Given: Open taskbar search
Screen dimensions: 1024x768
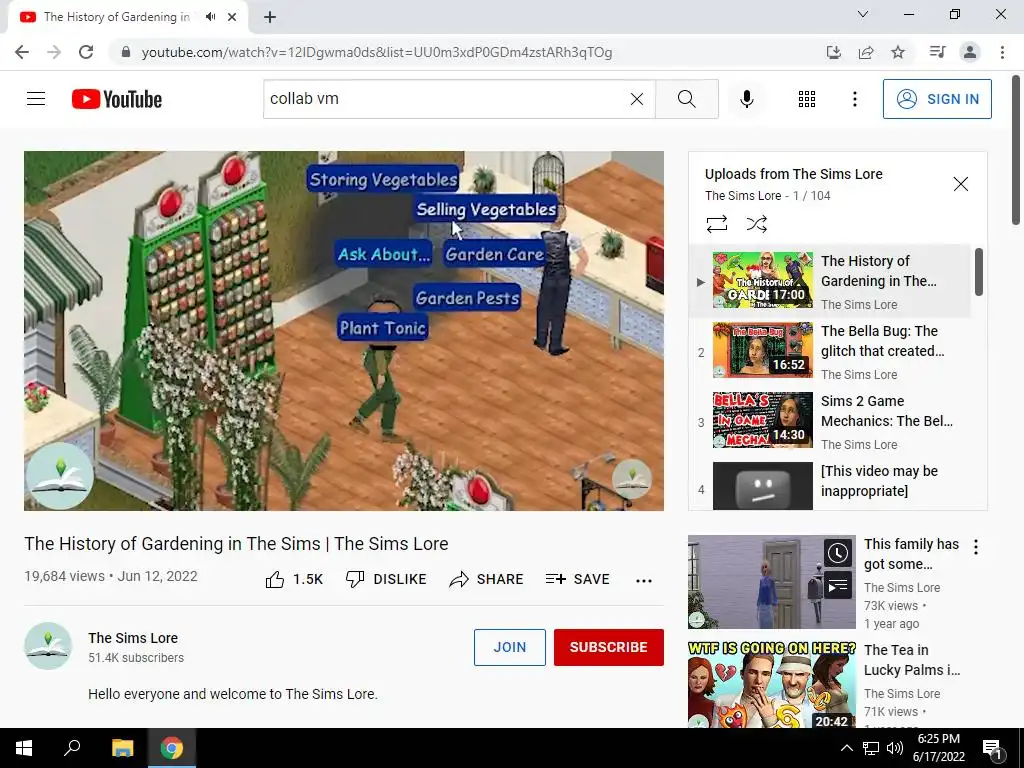Looking at the screenshot, I should [x=72, y=748].
